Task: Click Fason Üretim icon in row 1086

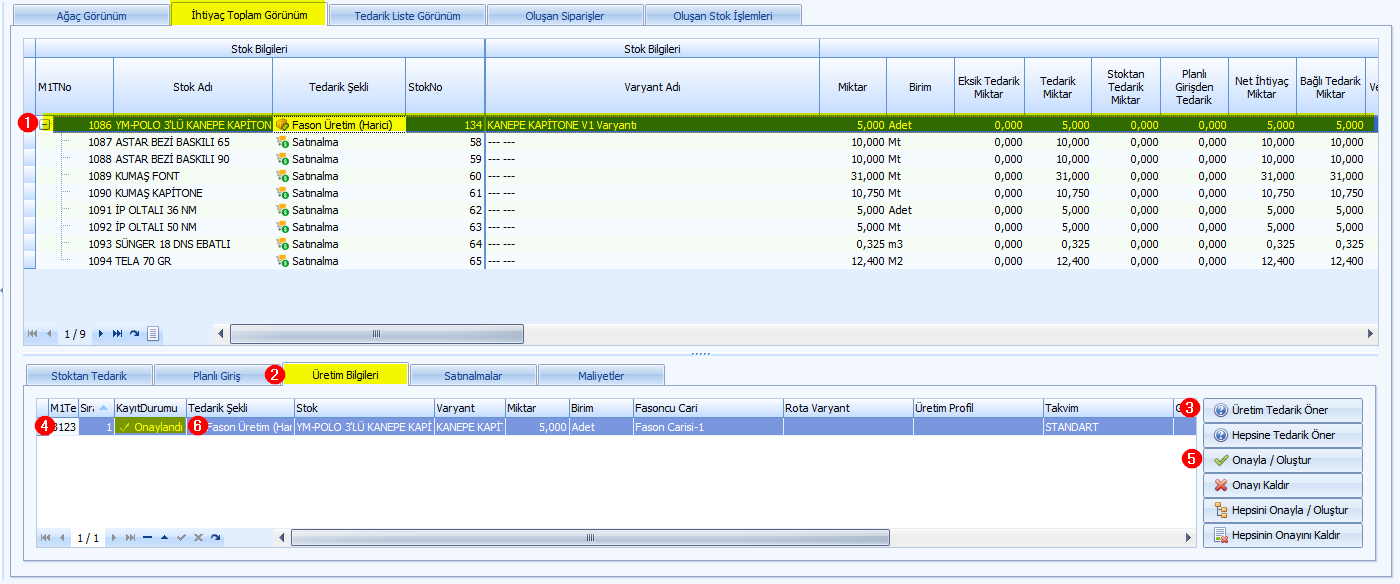Action: click(x=283, y=125)
